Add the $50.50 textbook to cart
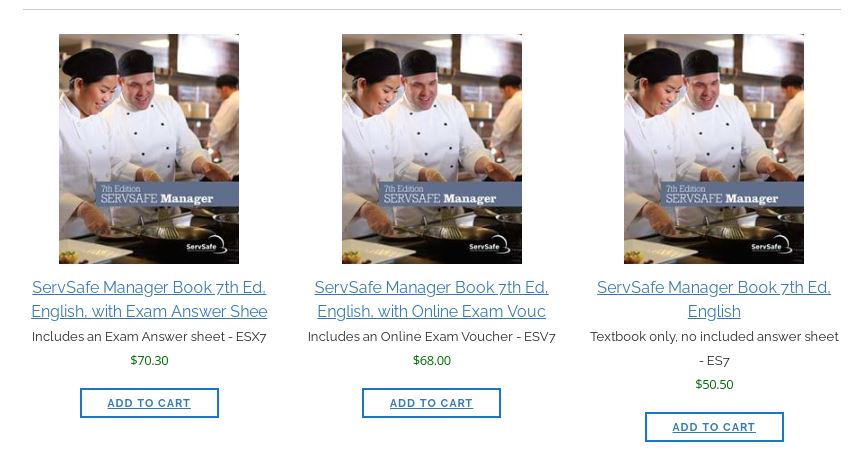Image resolution: width=859 pixels, height=459 pixels. pos(714,427)
